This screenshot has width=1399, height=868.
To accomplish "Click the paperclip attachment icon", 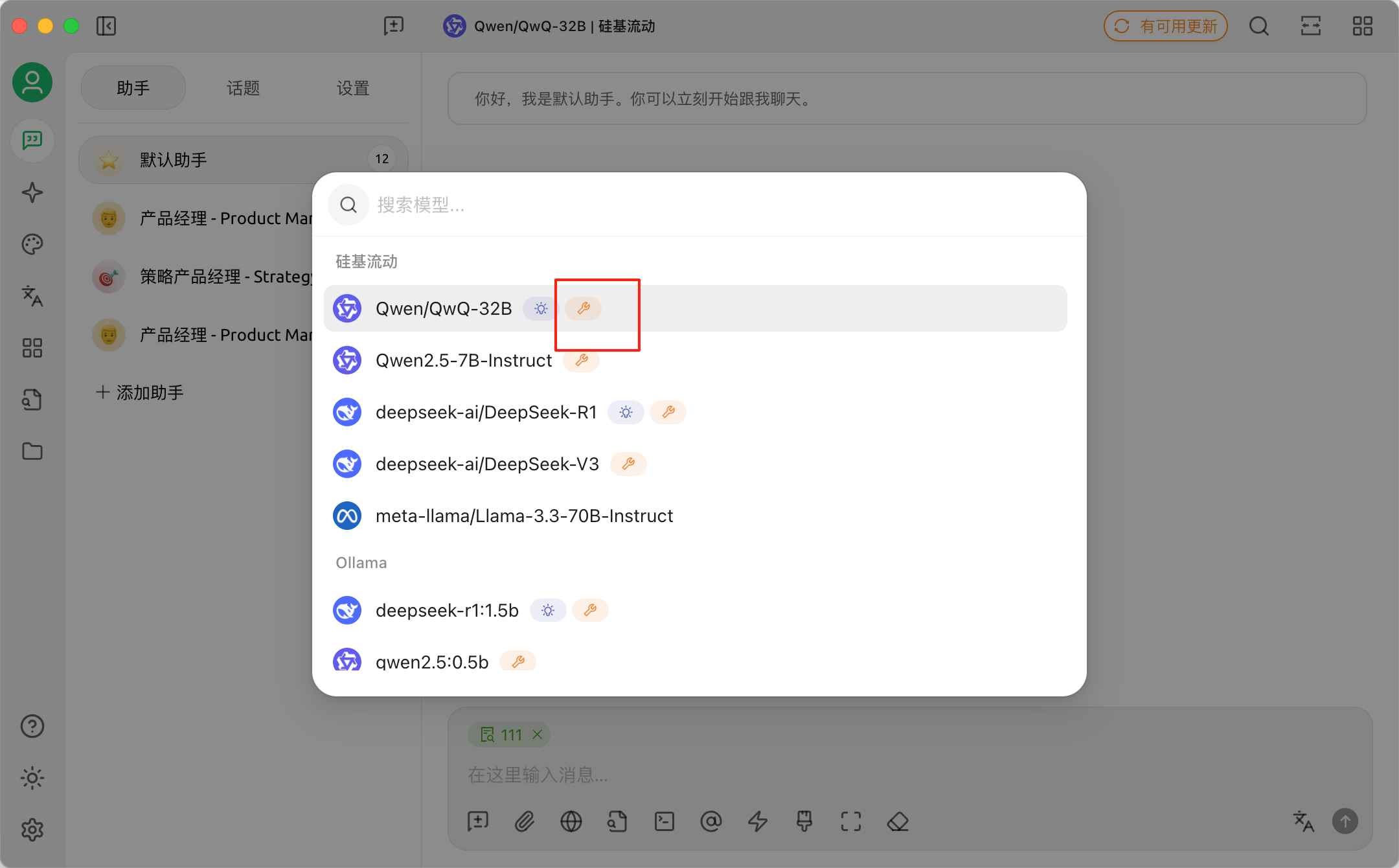I will click(525, 821).
